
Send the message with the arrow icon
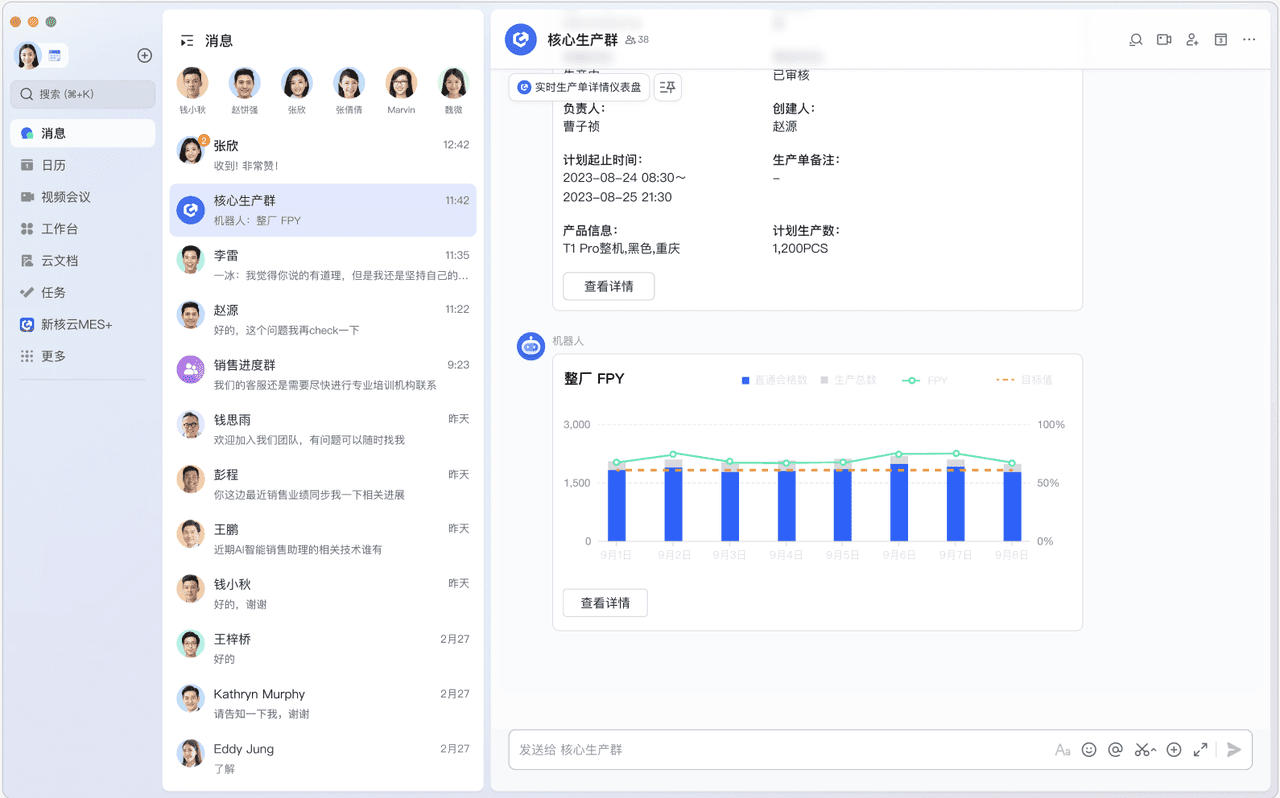click(x=1234, y=750)
